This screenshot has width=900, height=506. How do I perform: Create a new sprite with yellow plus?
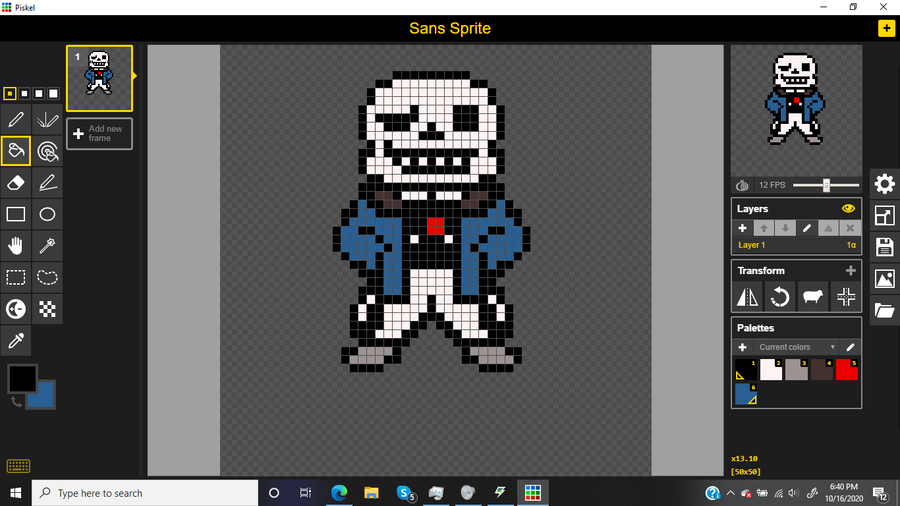(886, 28)
